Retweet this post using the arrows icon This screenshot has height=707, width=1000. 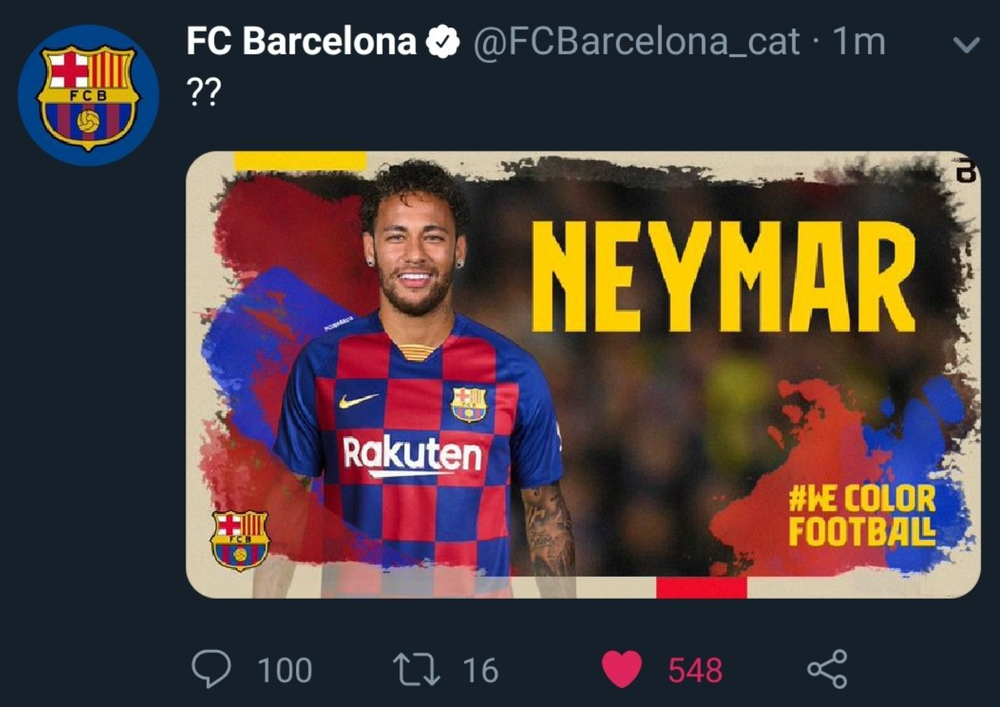416,669
